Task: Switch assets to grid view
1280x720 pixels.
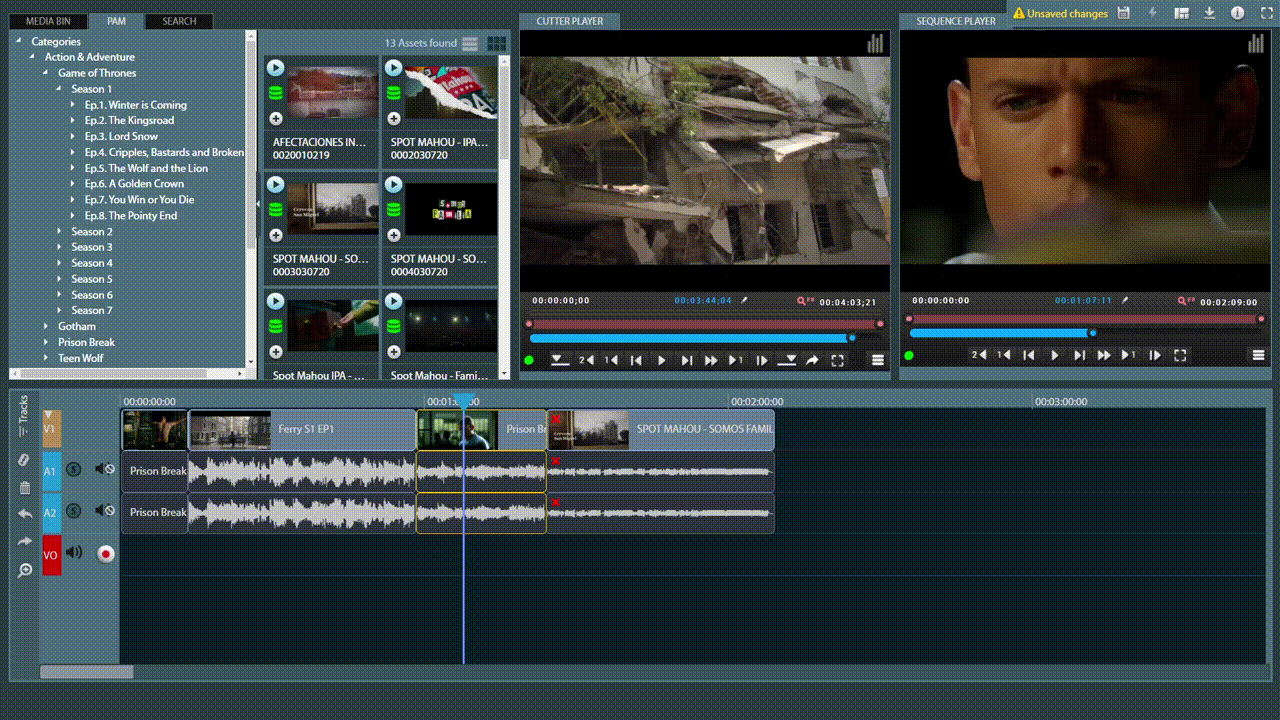Action: click(496, 43)
